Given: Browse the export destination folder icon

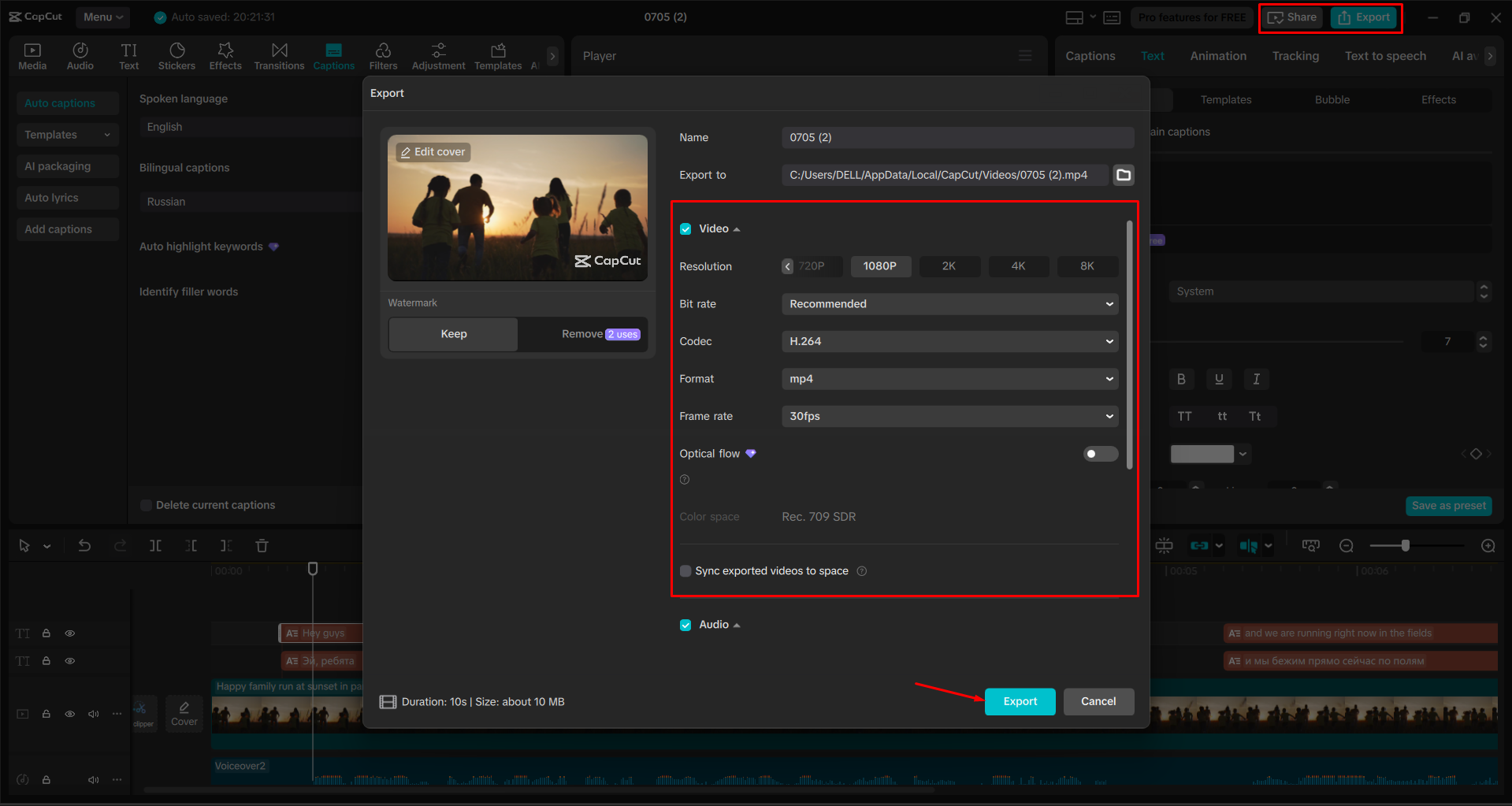Looking at the screenshot, I should 1123,175.
